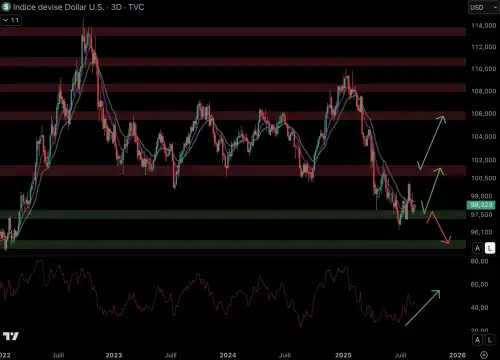Toggle auto scale A on the RSI pane

[478, 340]
